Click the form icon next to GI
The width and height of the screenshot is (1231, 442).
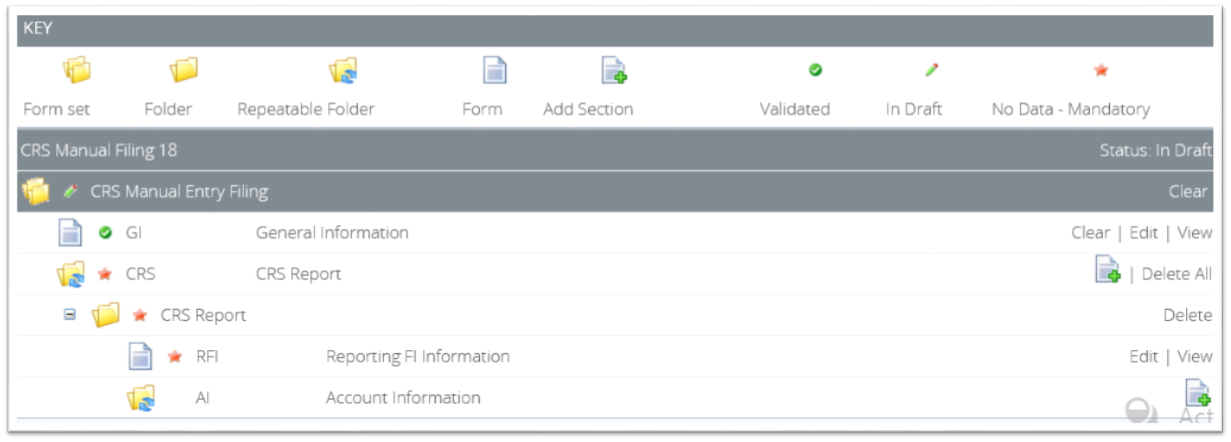pyautogui.click(x=70, y=233)
